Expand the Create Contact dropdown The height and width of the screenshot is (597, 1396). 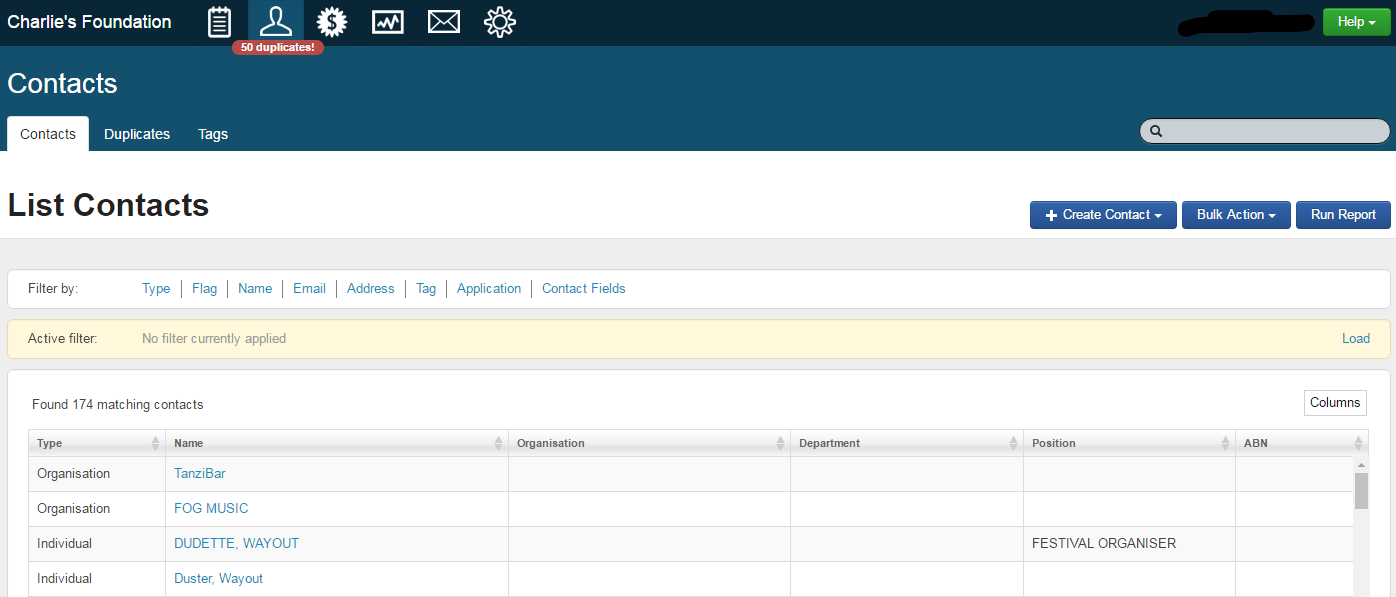click(x=1103, y=215)
